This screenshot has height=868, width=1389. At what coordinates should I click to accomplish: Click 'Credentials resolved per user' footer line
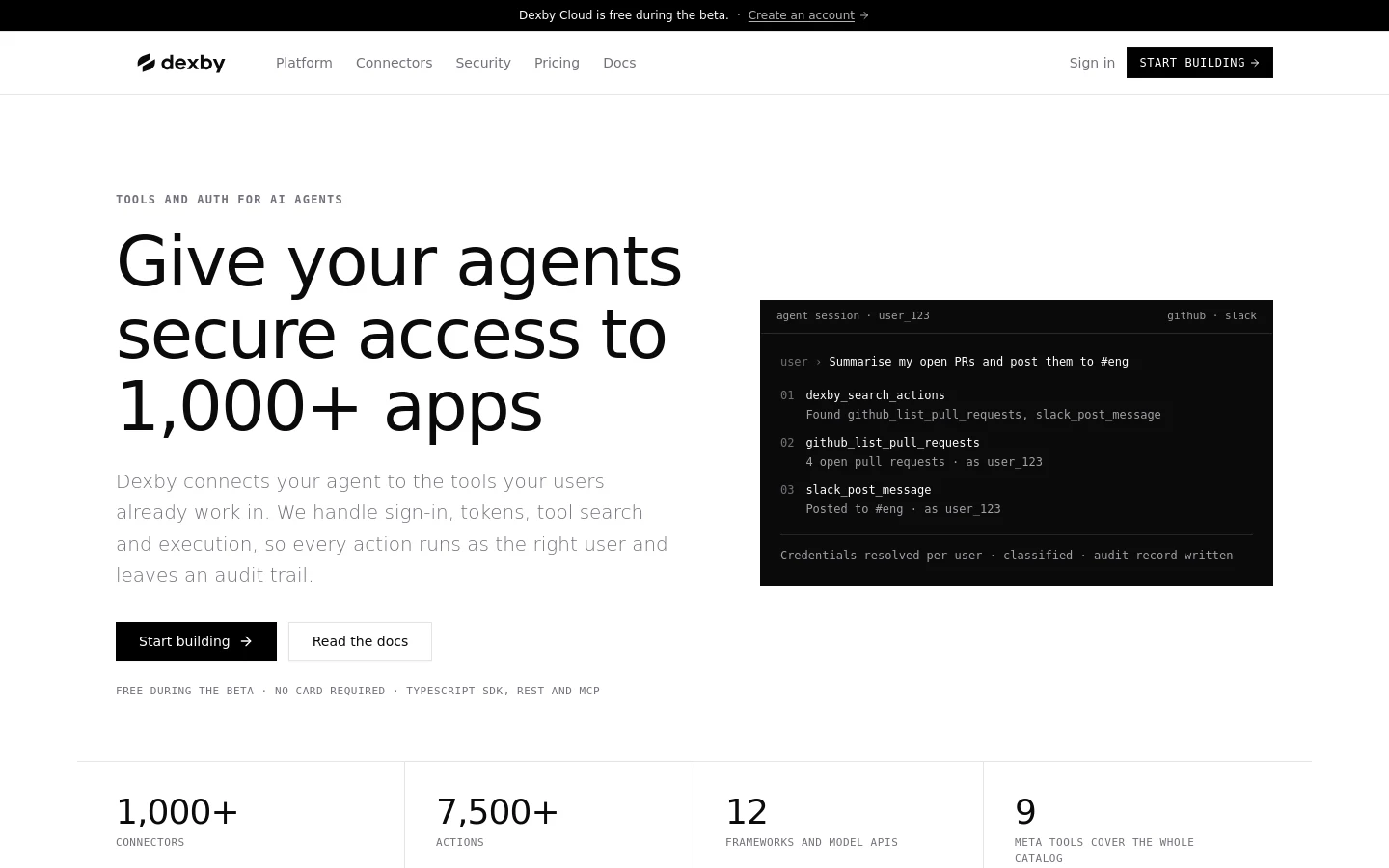1006,556
